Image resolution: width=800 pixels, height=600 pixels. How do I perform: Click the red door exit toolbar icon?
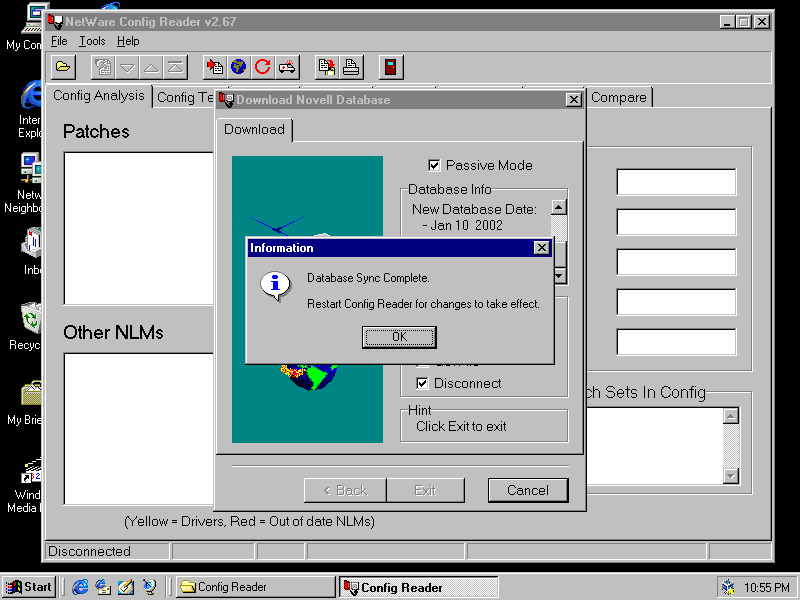tap(391, 67)
